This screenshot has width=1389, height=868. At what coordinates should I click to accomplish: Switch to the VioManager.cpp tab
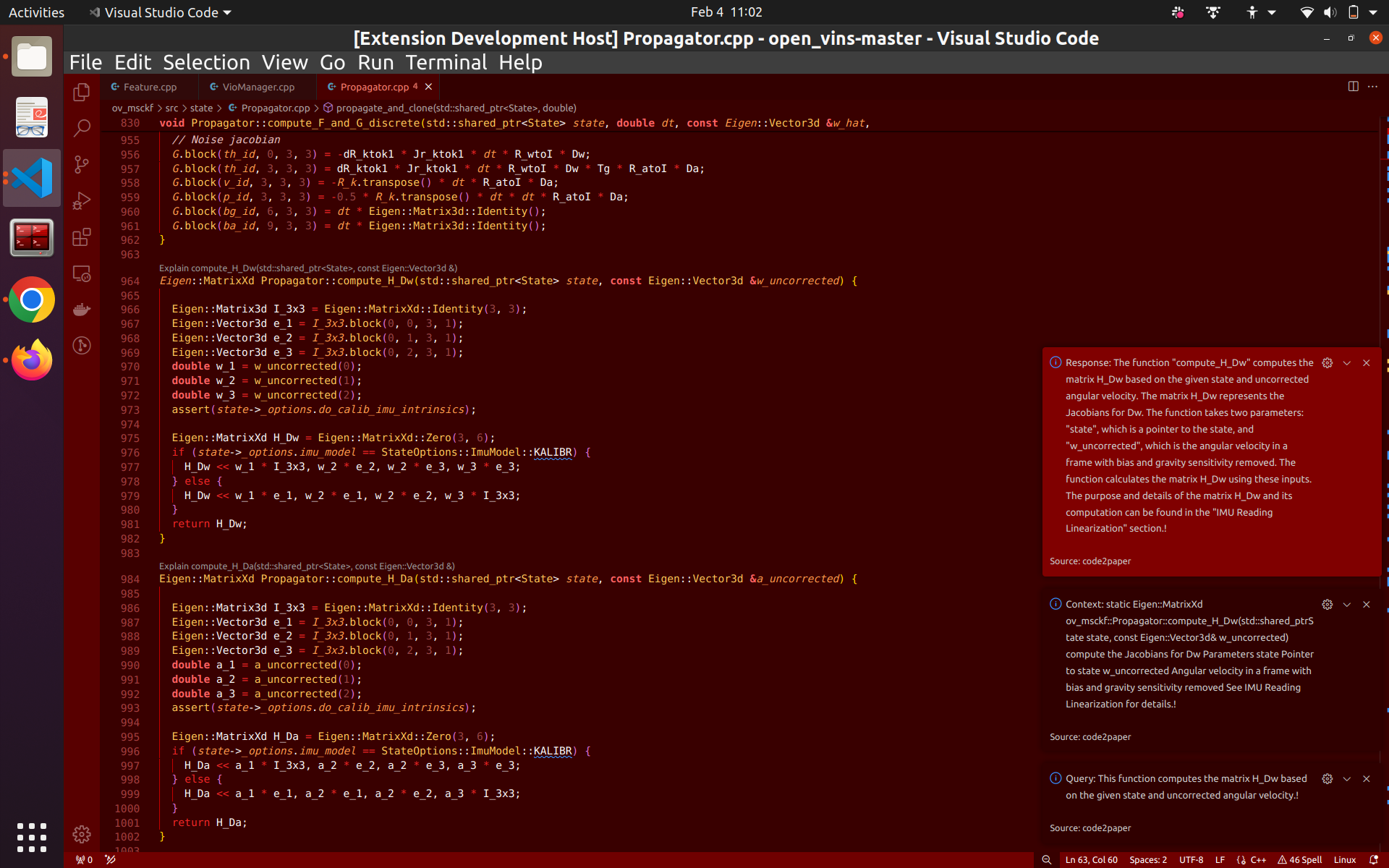coord(258,87)
